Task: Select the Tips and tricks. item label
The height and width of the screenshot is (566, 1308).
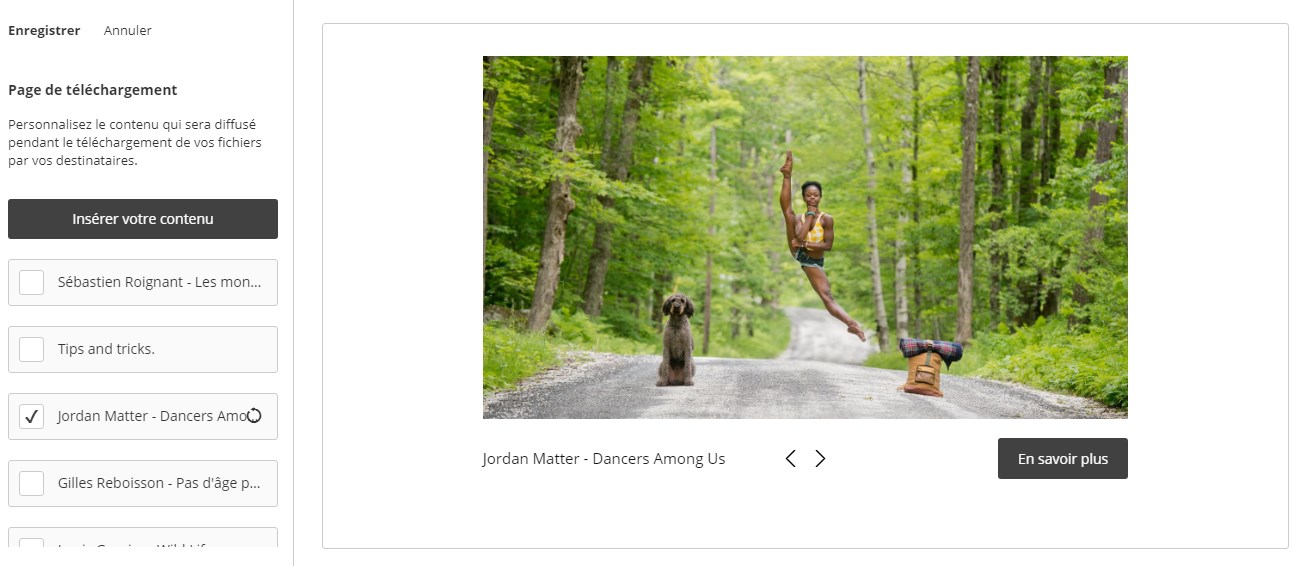Action: (106, 349)
